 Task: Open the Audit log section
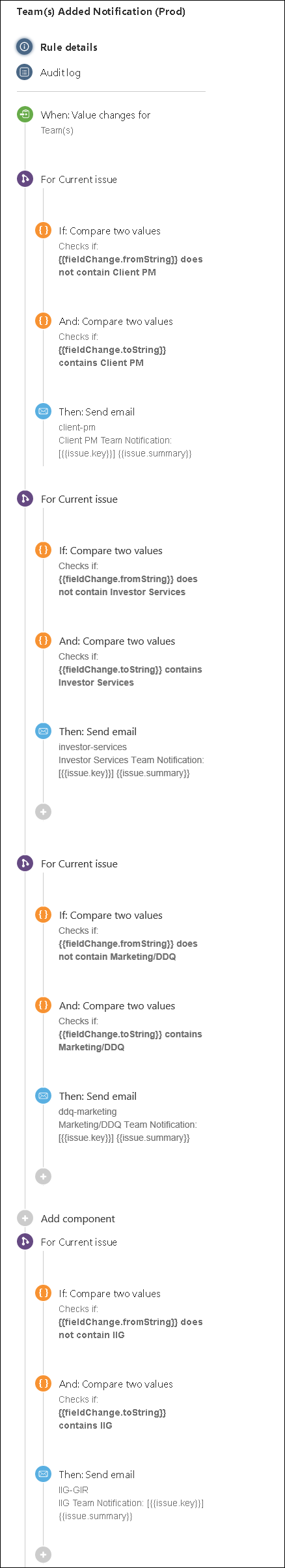61,73
